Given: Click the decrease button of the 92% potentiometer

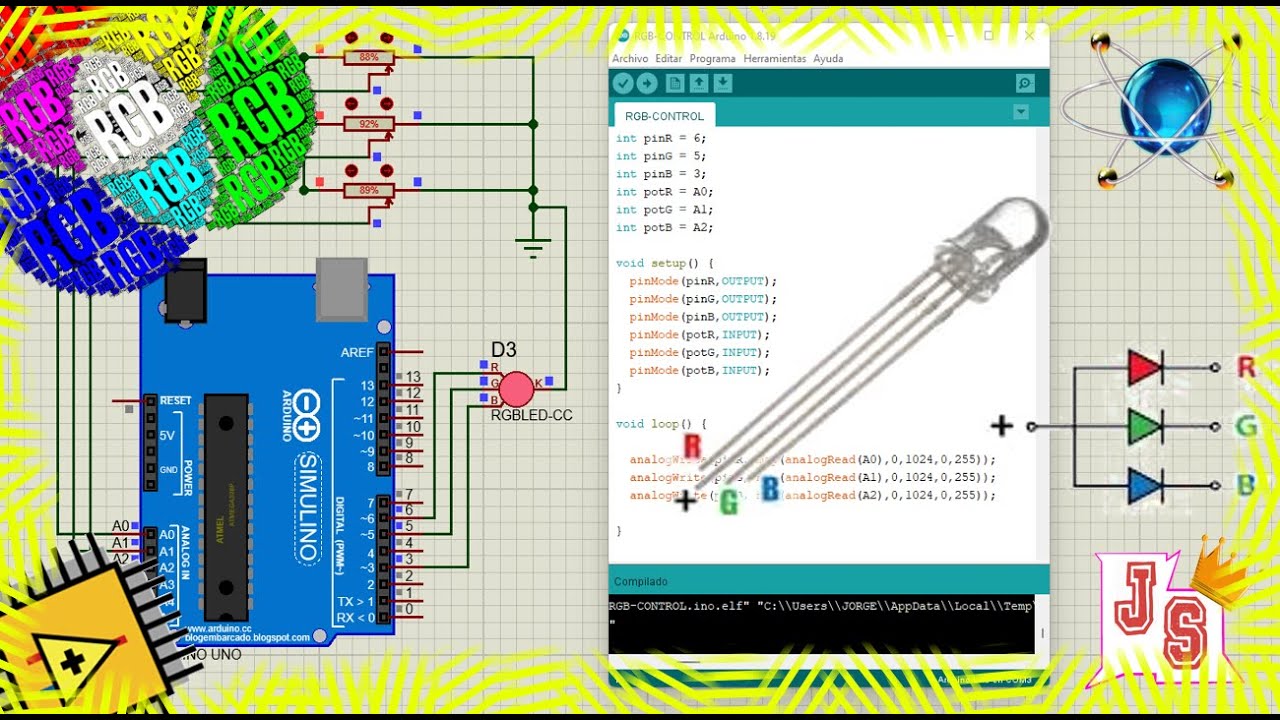Looking at the screenshot, I should [x=351, y=103].
